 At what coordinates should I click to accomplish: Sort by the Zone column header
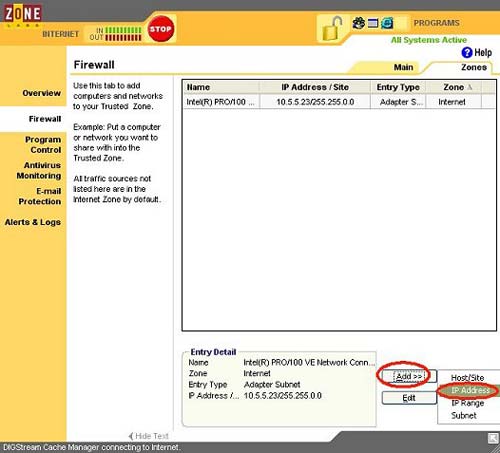(454, 87)
